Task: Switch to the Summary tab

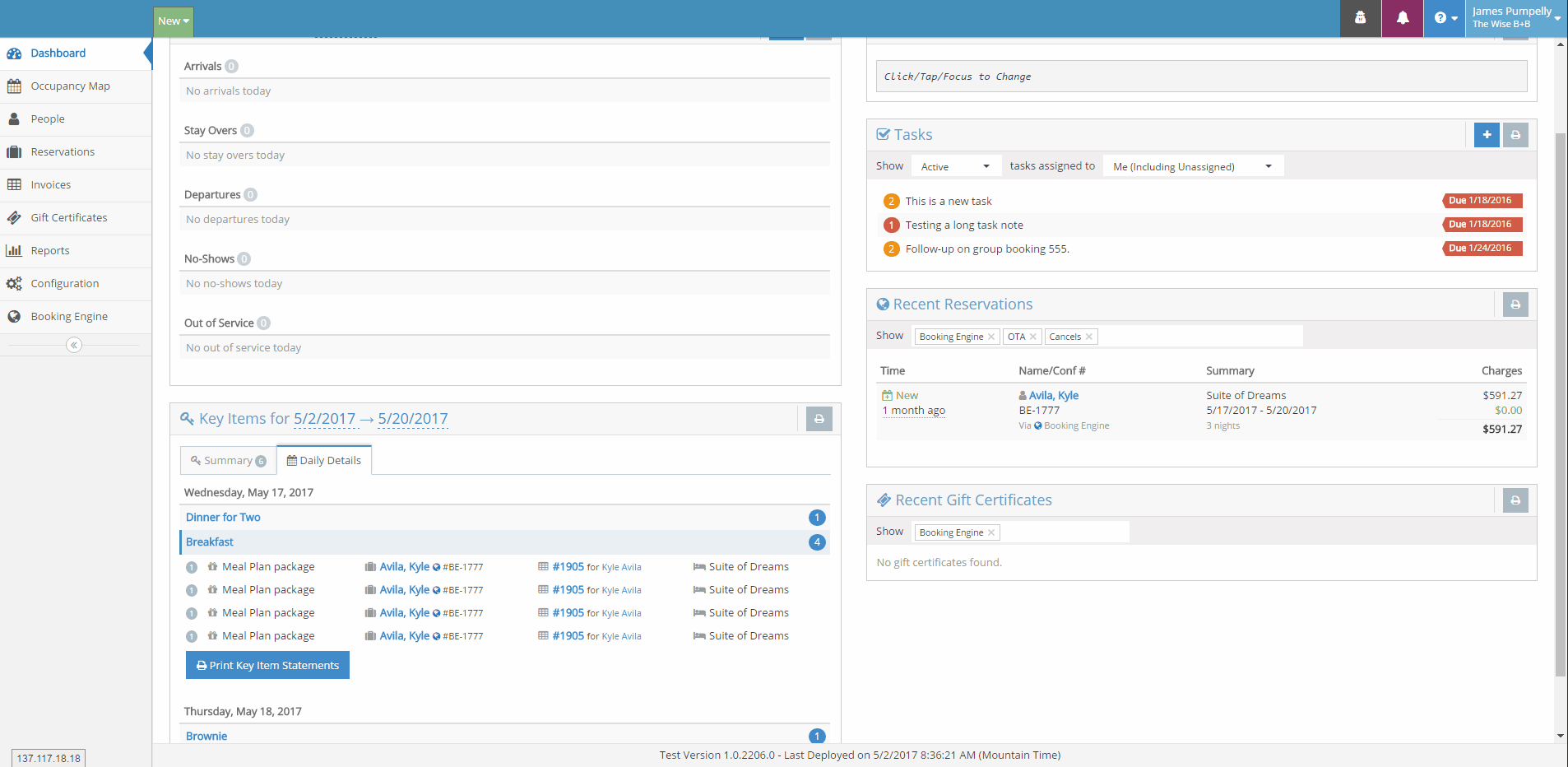Action: click(229, 461)
